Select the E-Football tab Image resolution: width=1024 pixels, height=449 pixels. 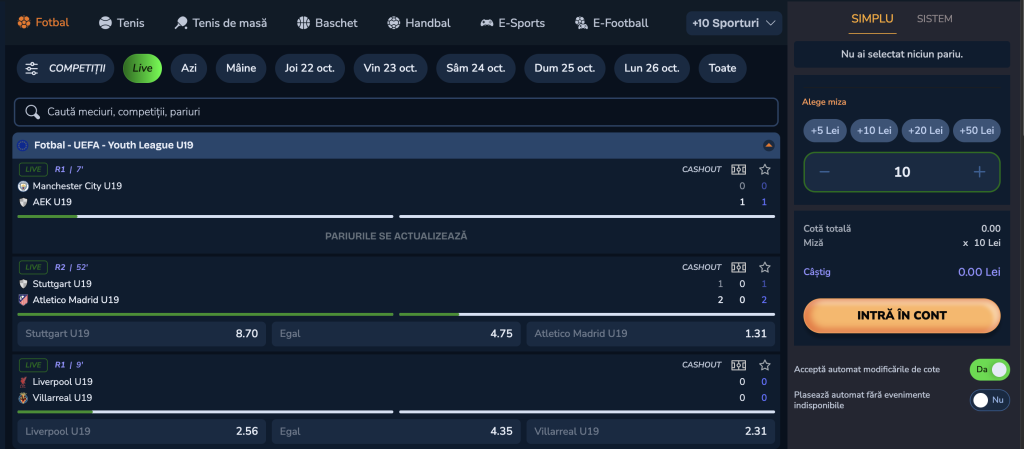click(x=611, y=23)
